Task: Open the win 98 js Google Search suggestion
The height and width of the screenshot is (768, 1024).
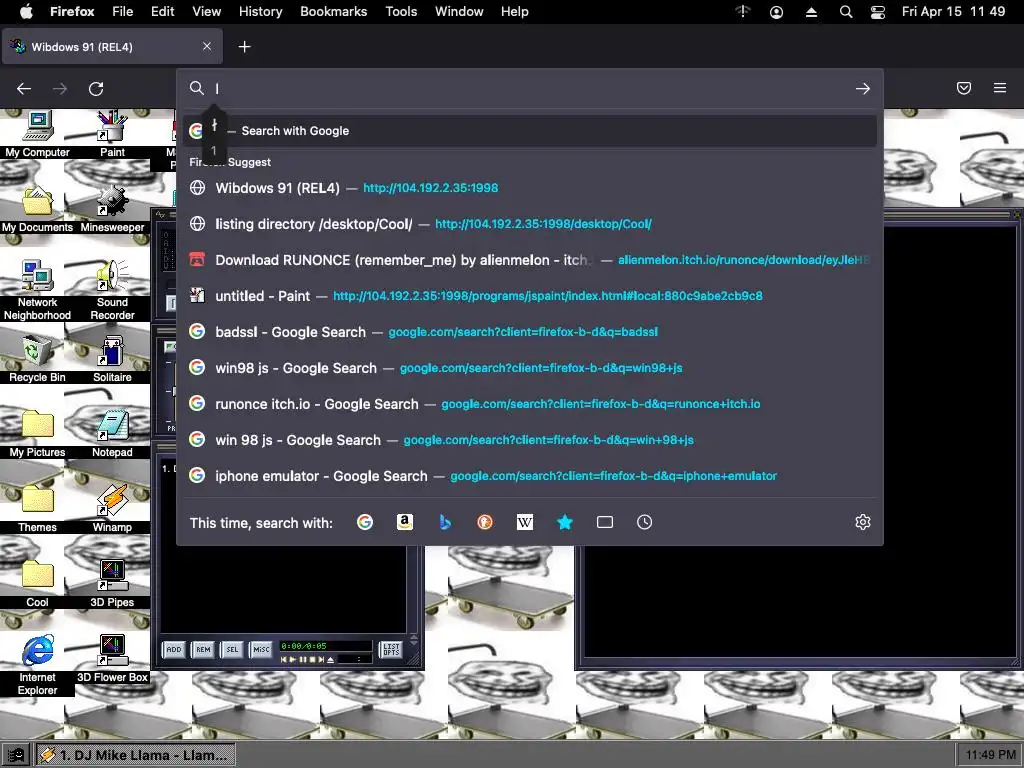Action: [x=530, y=440]
